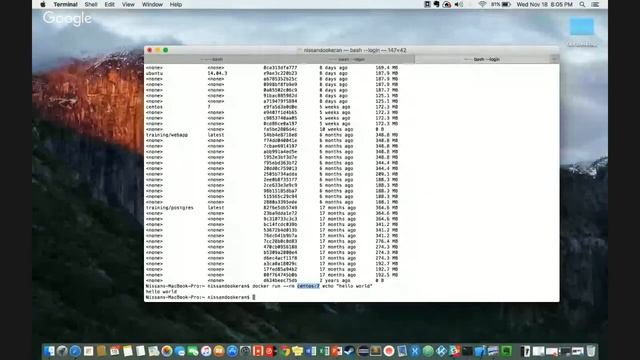Close the terminal window with red button

click(149, 50)
